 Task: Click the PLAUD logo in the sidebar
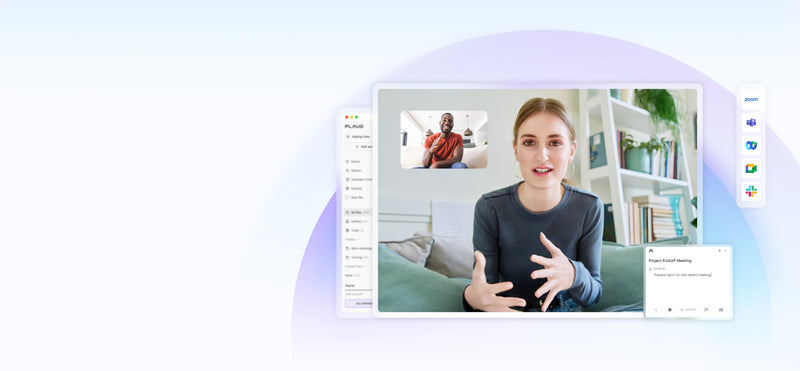(354, 126)
